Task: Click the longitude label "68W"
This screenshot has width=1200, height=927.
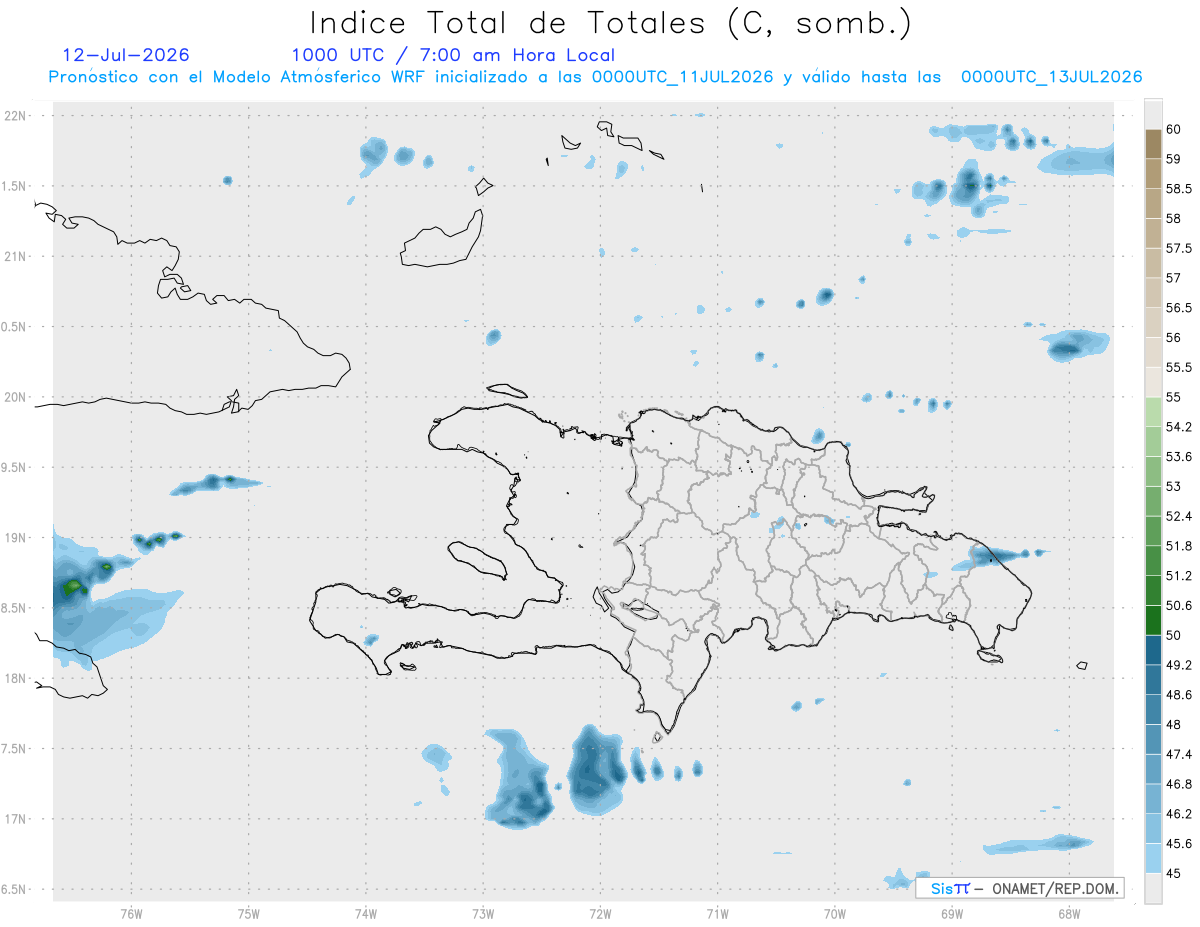Action: [x=1069, y=914]
